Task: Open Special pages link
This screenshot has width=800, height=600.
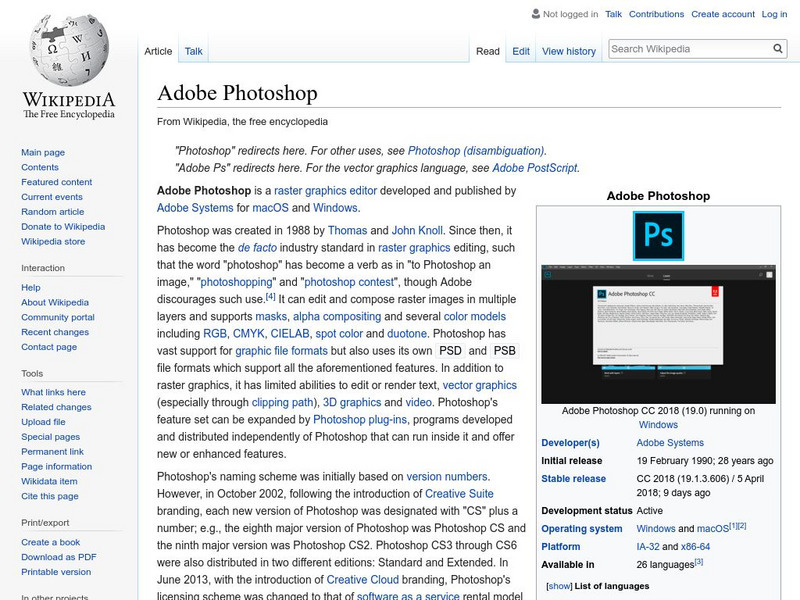Action: [x=51, y=437]
